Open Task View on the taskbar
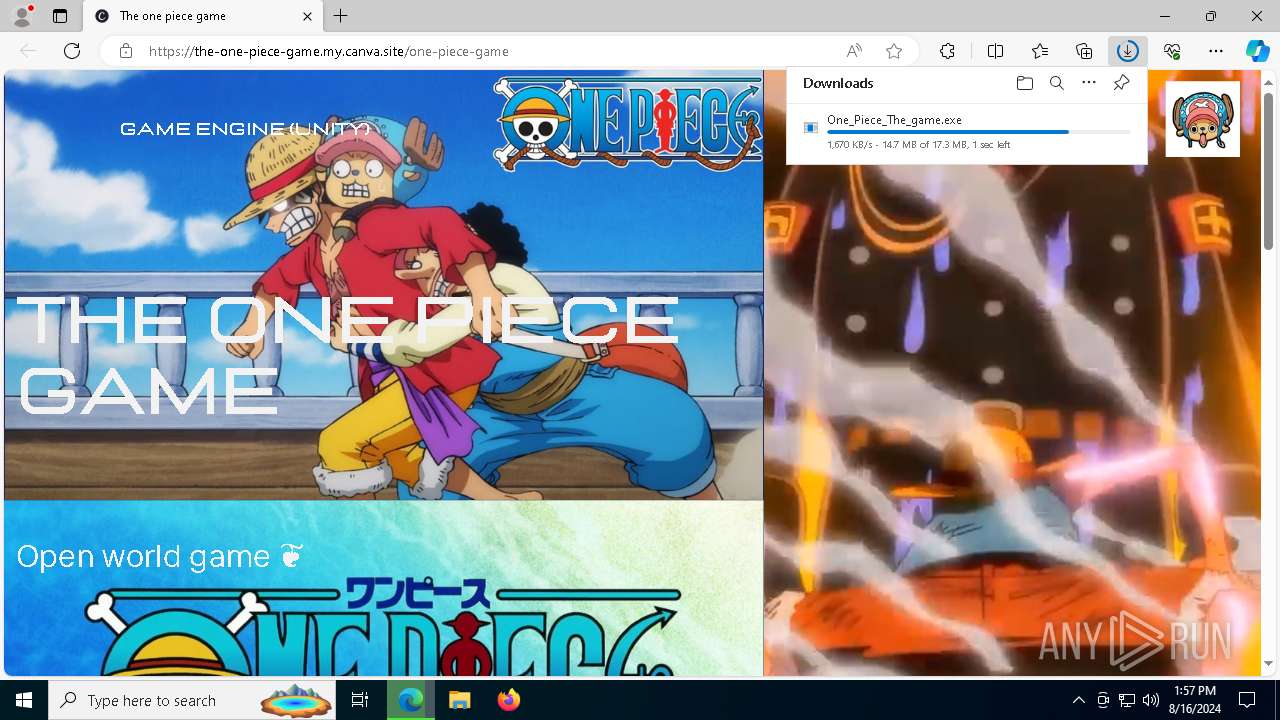 click(x=361, y=700)
